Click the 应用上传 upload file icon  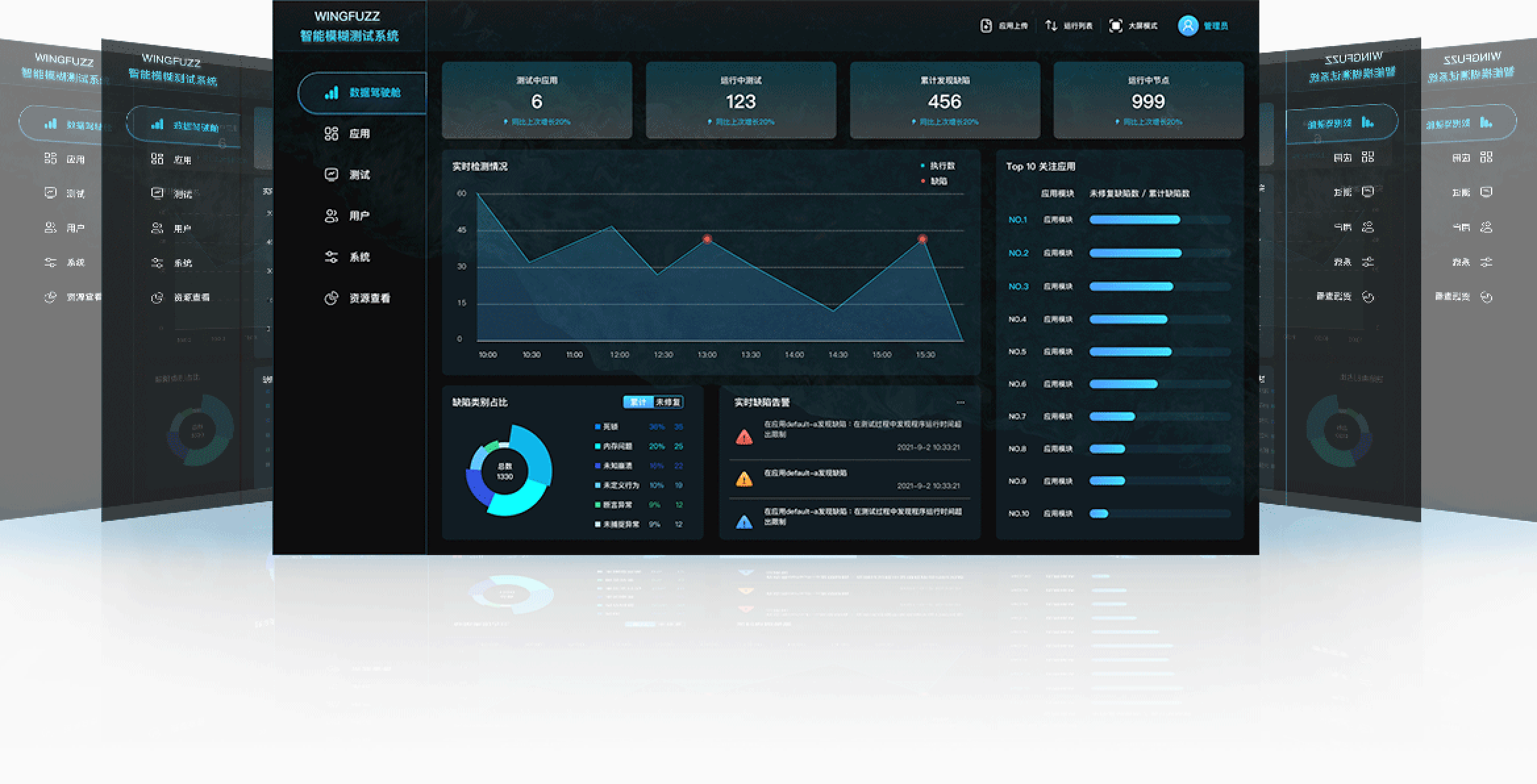[x=986, y=26]
